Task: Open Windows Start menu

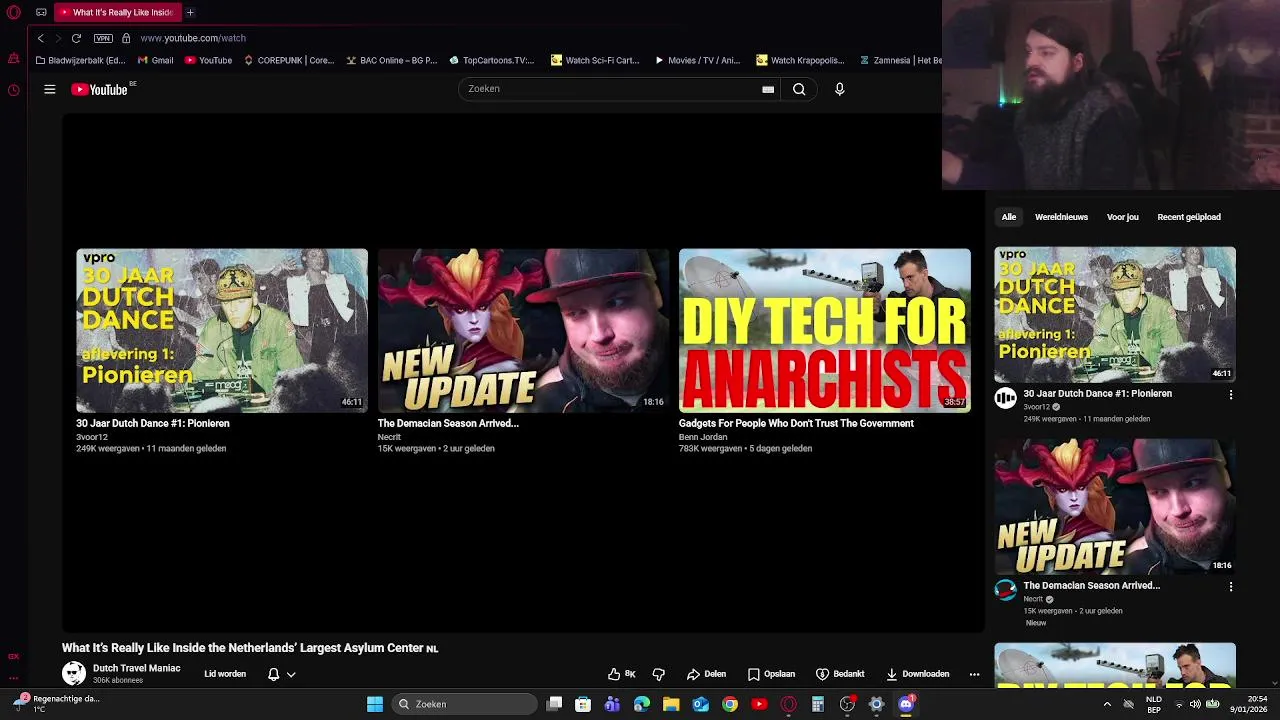Action: [375, 704]
